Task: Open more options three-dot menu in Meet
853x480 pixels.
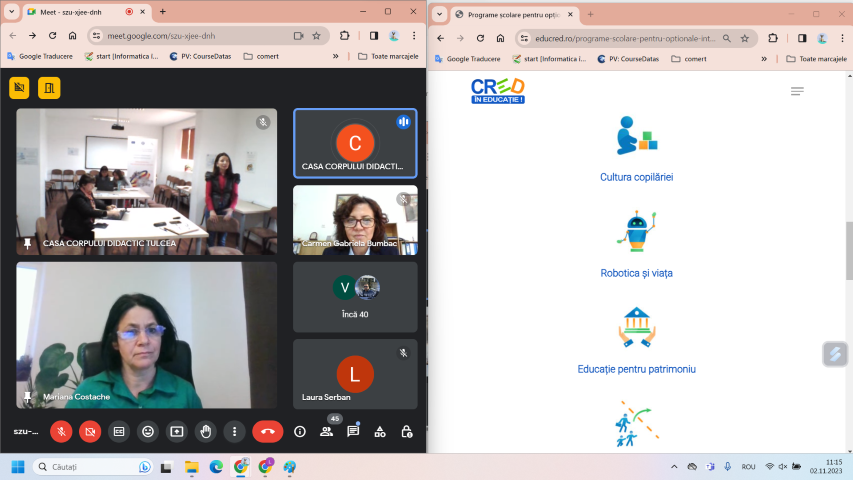Action: pyautogui.click(x=234, y=432)
